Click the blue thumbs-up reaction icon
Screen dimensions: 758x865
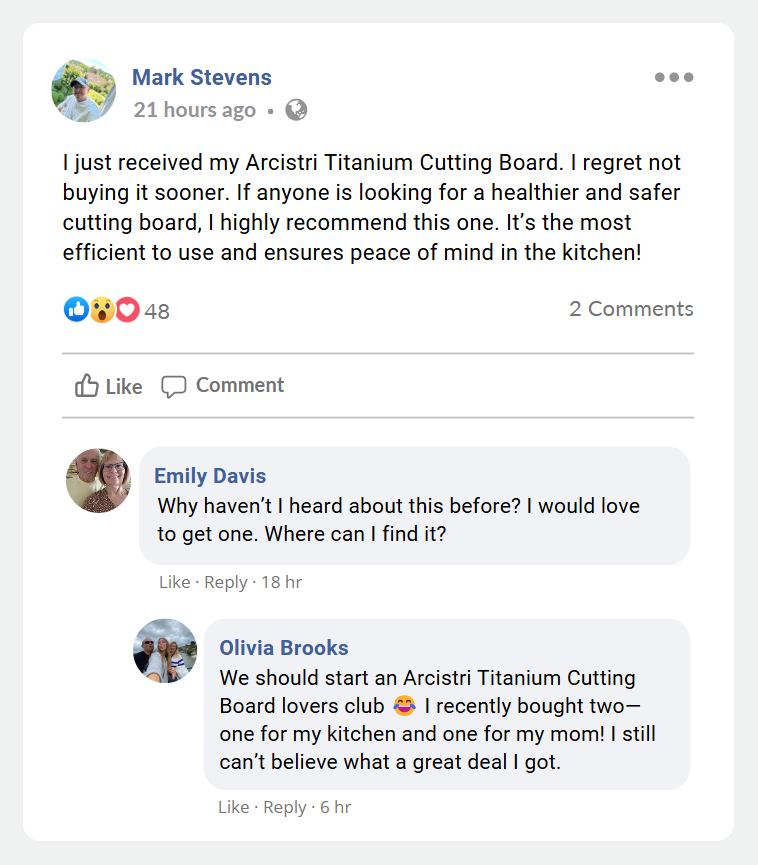(x=76, y=310)
